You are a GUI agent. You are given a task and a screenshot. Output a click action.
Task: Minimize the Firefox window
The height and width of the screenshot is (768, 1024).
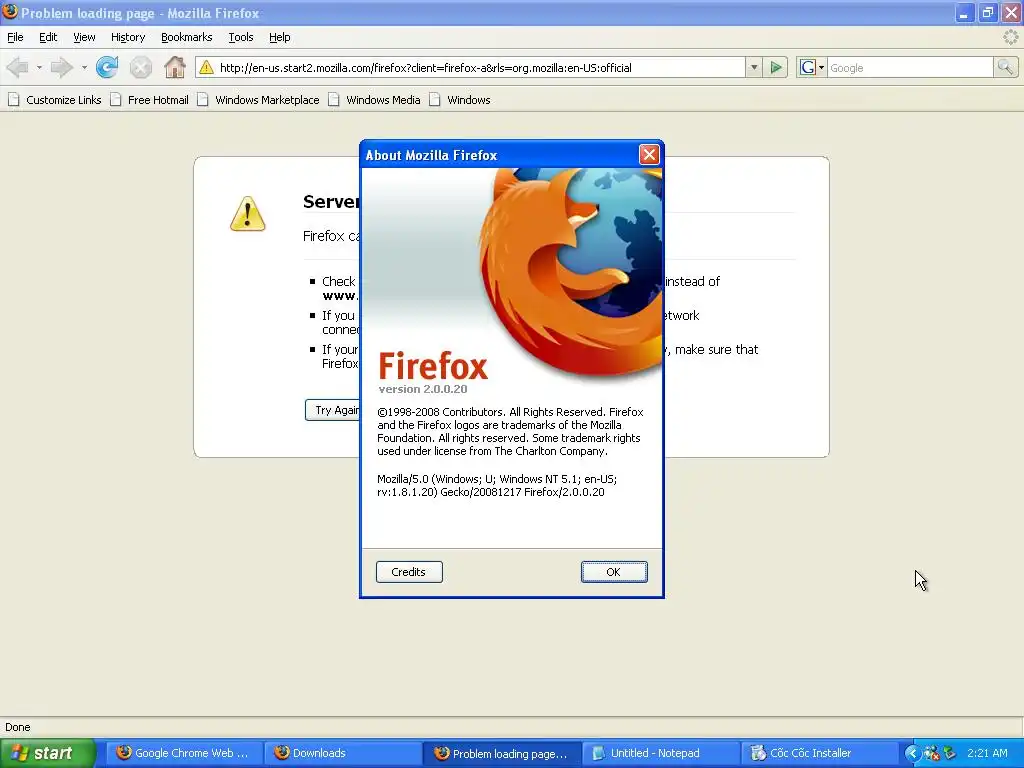963,13
